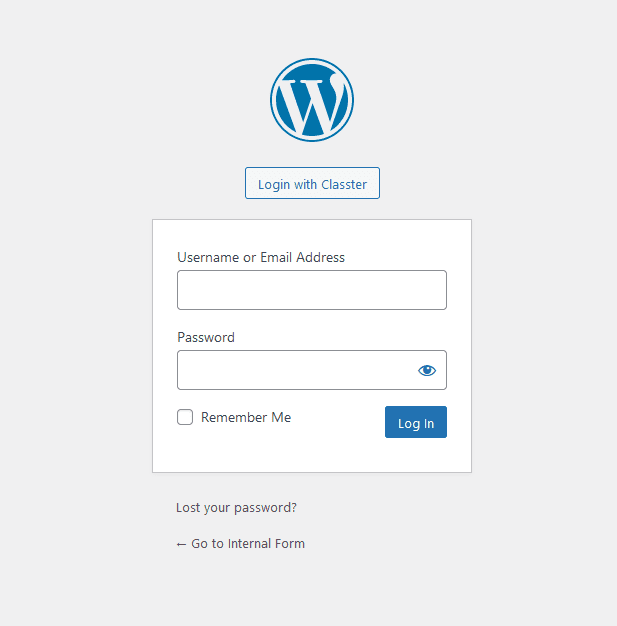The width and height of the screenshot is (617, 626).
Task: Click Login with Classter button
Action: pos(312,183)
